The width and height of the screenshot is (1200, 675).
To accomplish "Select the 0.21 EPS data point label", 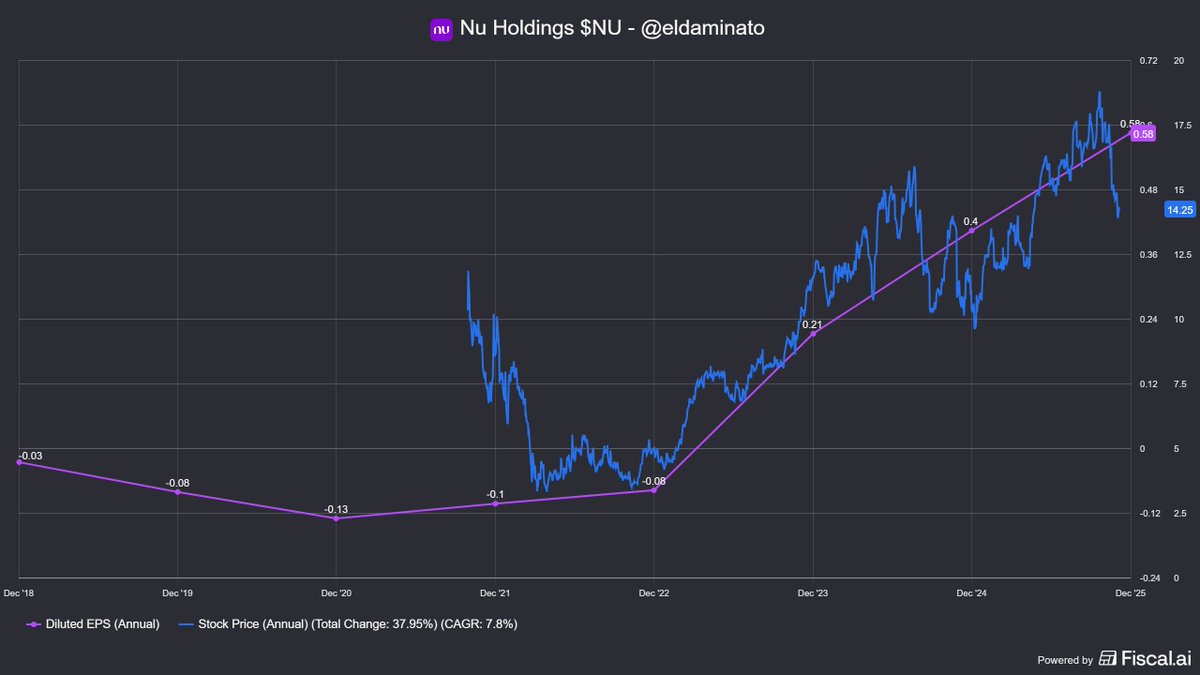I will pyautogui.click(x=812, y=324).
